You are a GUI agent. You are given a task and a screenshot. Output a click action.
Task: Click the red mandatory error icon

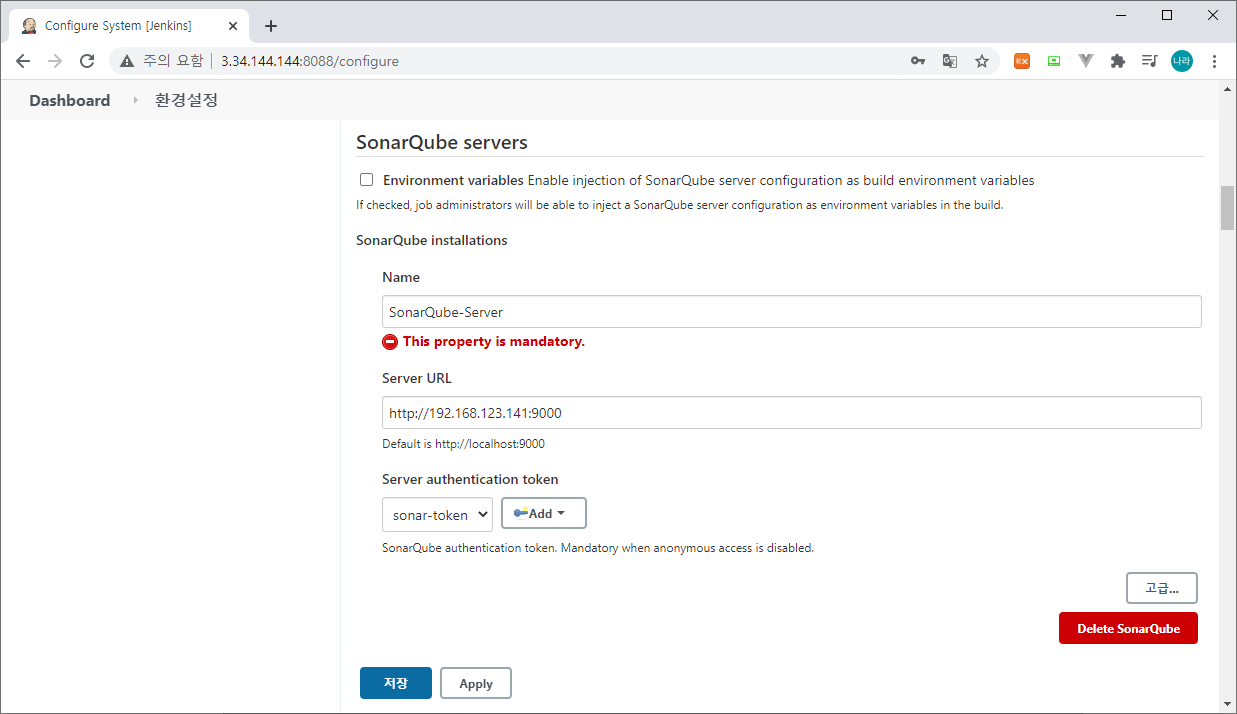[x=390, y=342]
